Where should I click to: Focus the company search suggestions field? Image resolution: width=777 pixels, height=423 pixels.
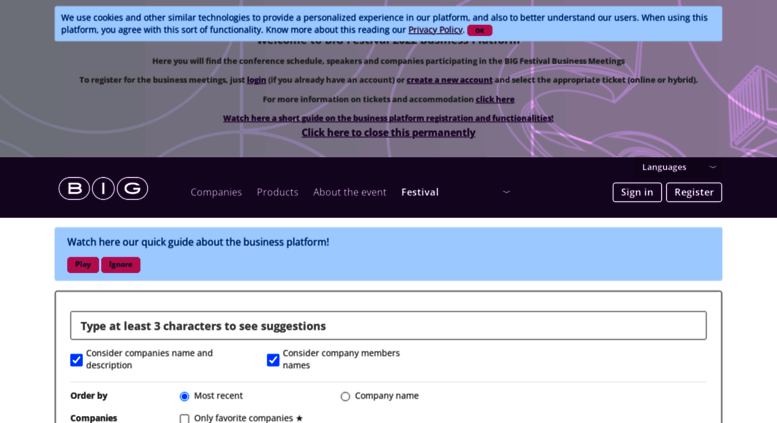tap(388, 325)
